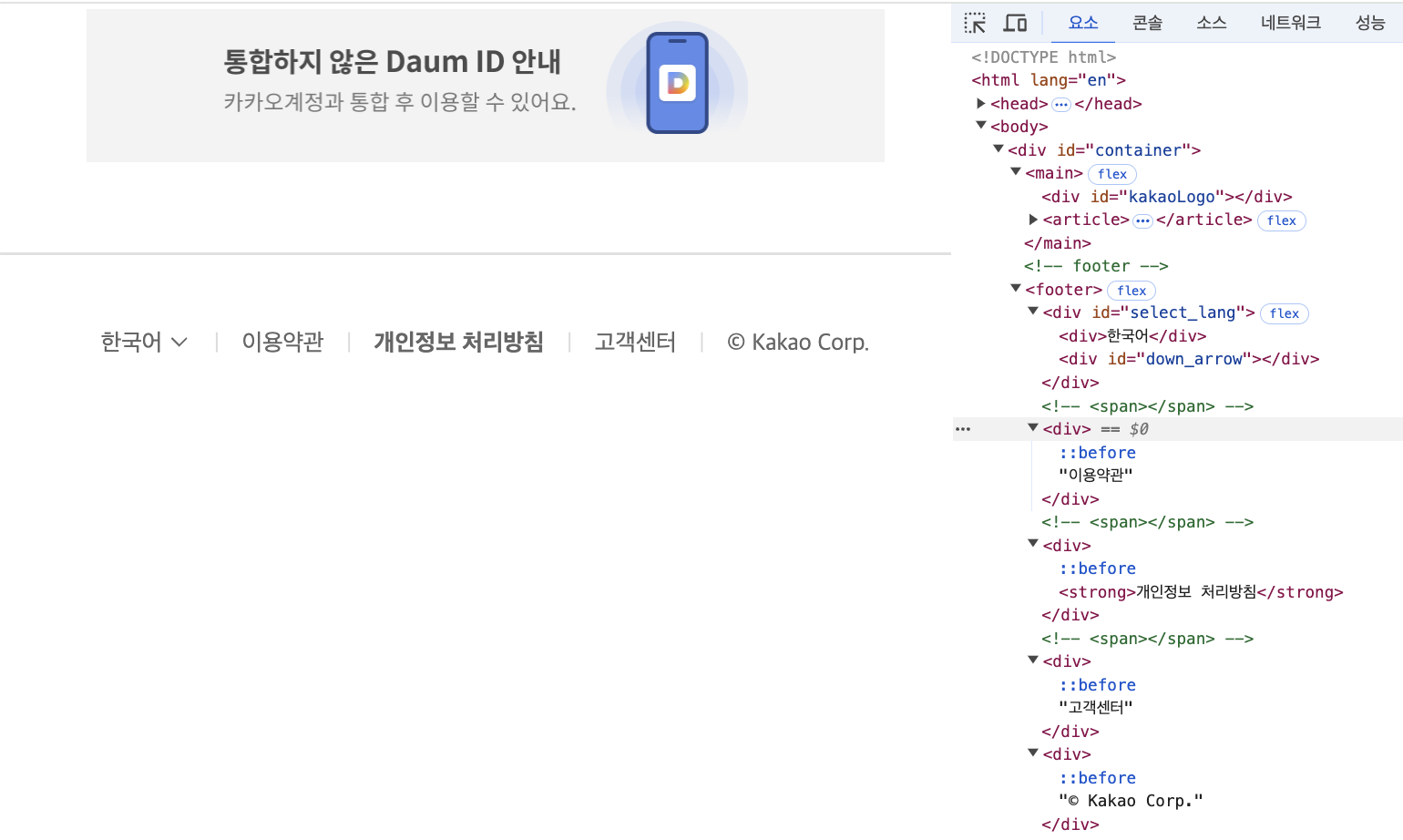1403x840 pixels.
Task: Select the footer comment node
Action: 1096,266
